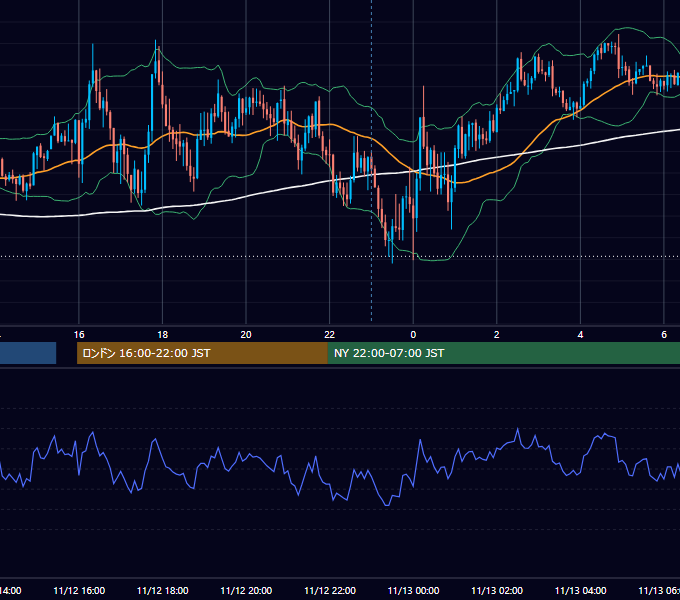
Task: Click the 18 hour label on upper axis
Action: (162, 335)
